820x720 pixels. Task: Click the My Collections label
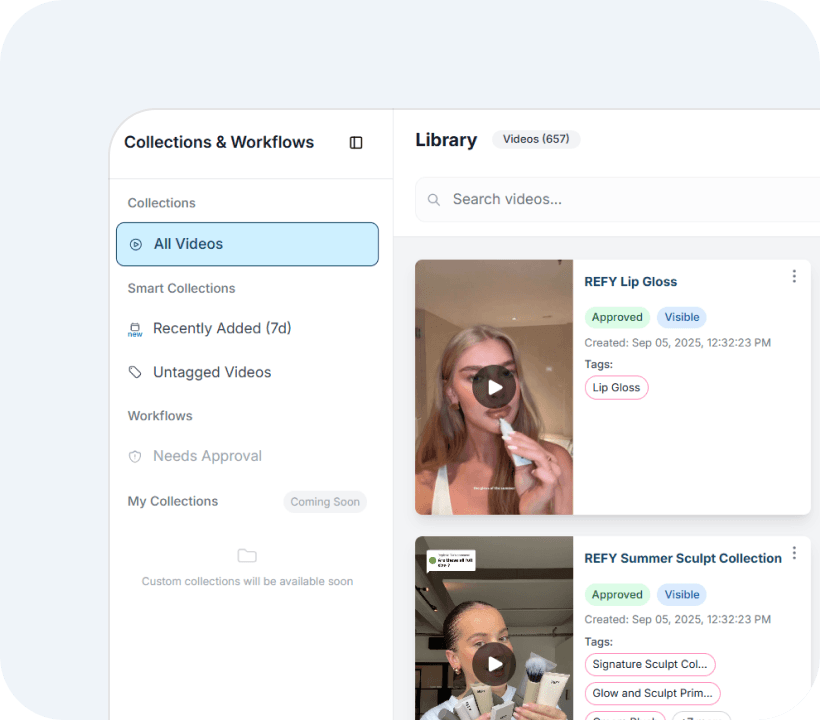pyautogui.click(x=173, y=501)
